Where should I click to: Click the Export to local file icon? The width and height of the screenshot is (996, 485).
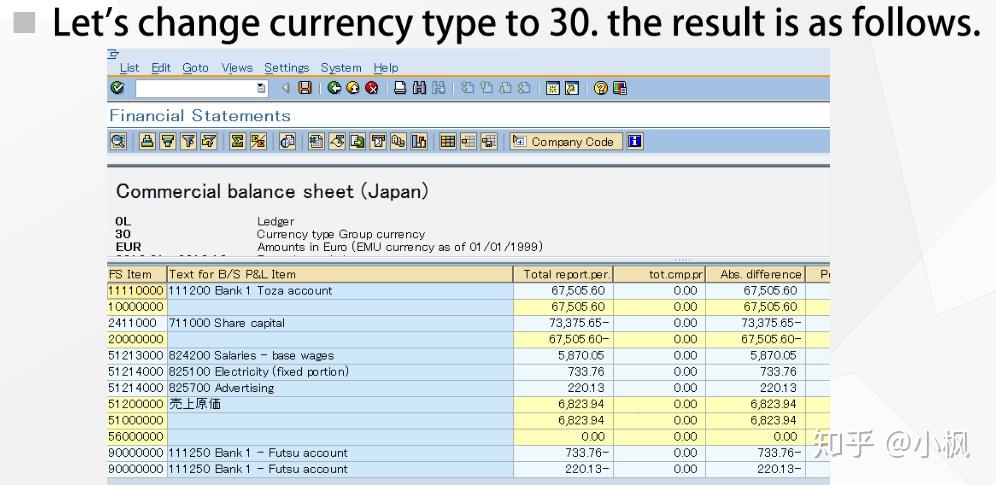click(x=358, y=142)
